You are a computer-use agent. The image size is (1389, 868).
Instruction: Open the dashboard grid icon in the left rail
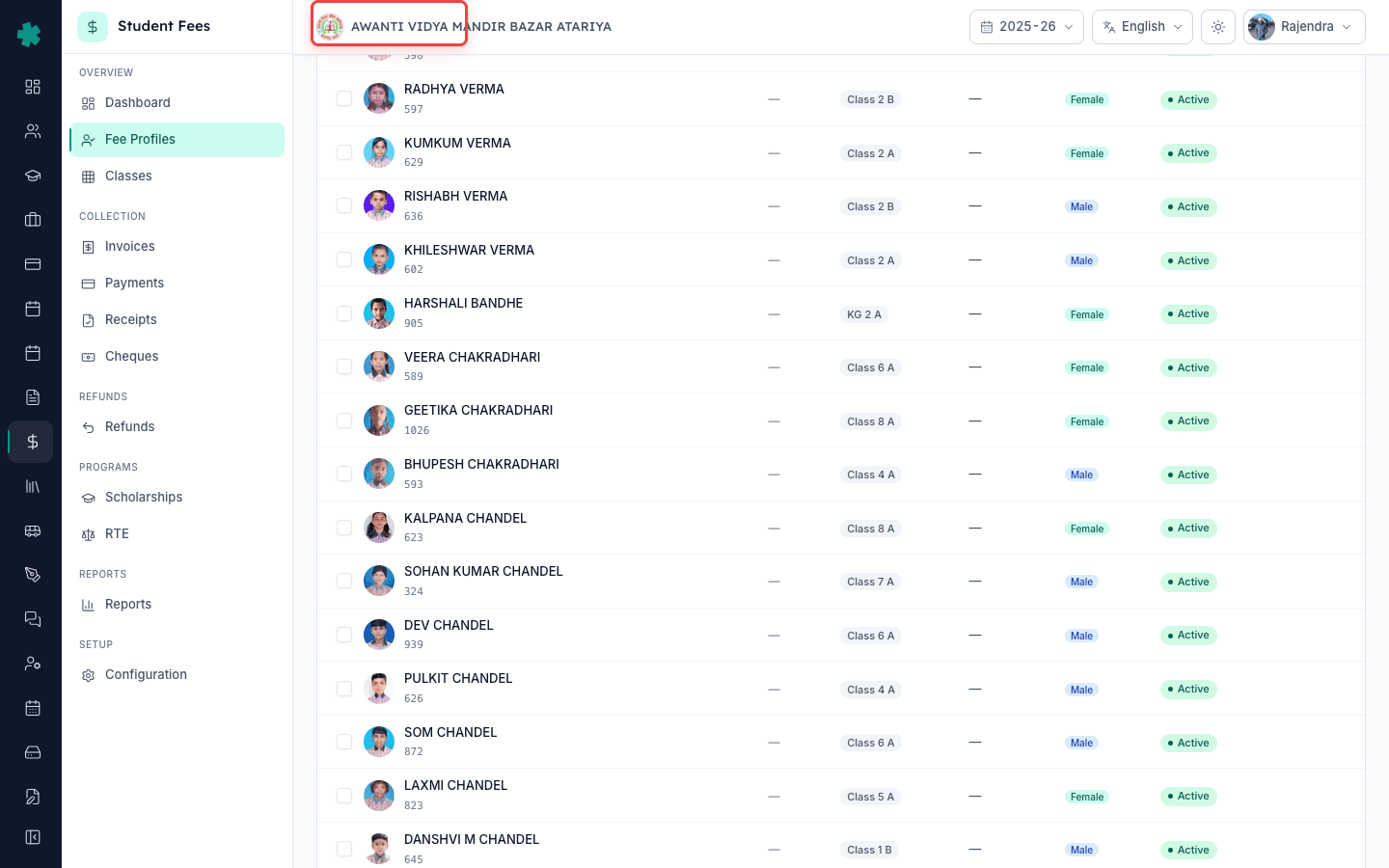click(33, 87)
